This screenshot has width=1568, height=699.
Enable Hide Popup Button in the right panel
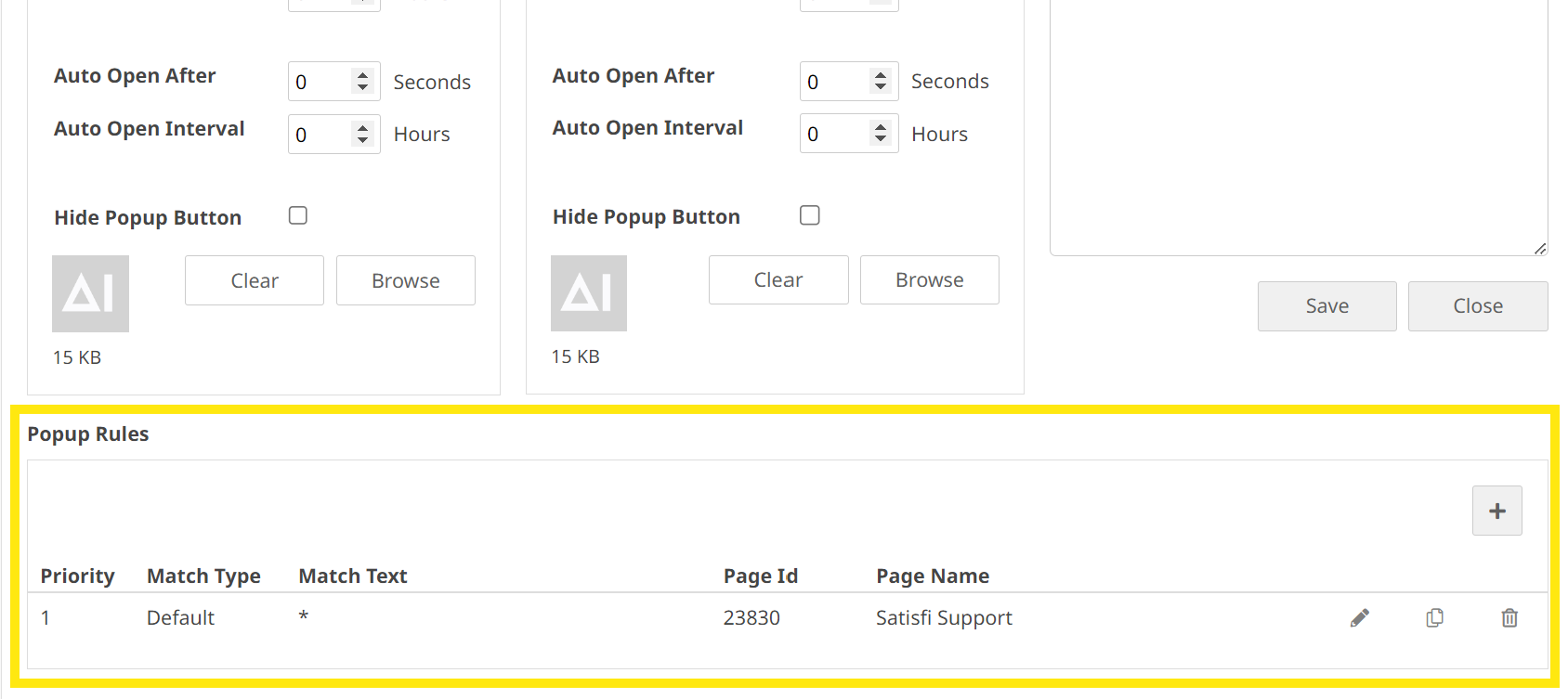pyautogui.click(x=810, y=215)
